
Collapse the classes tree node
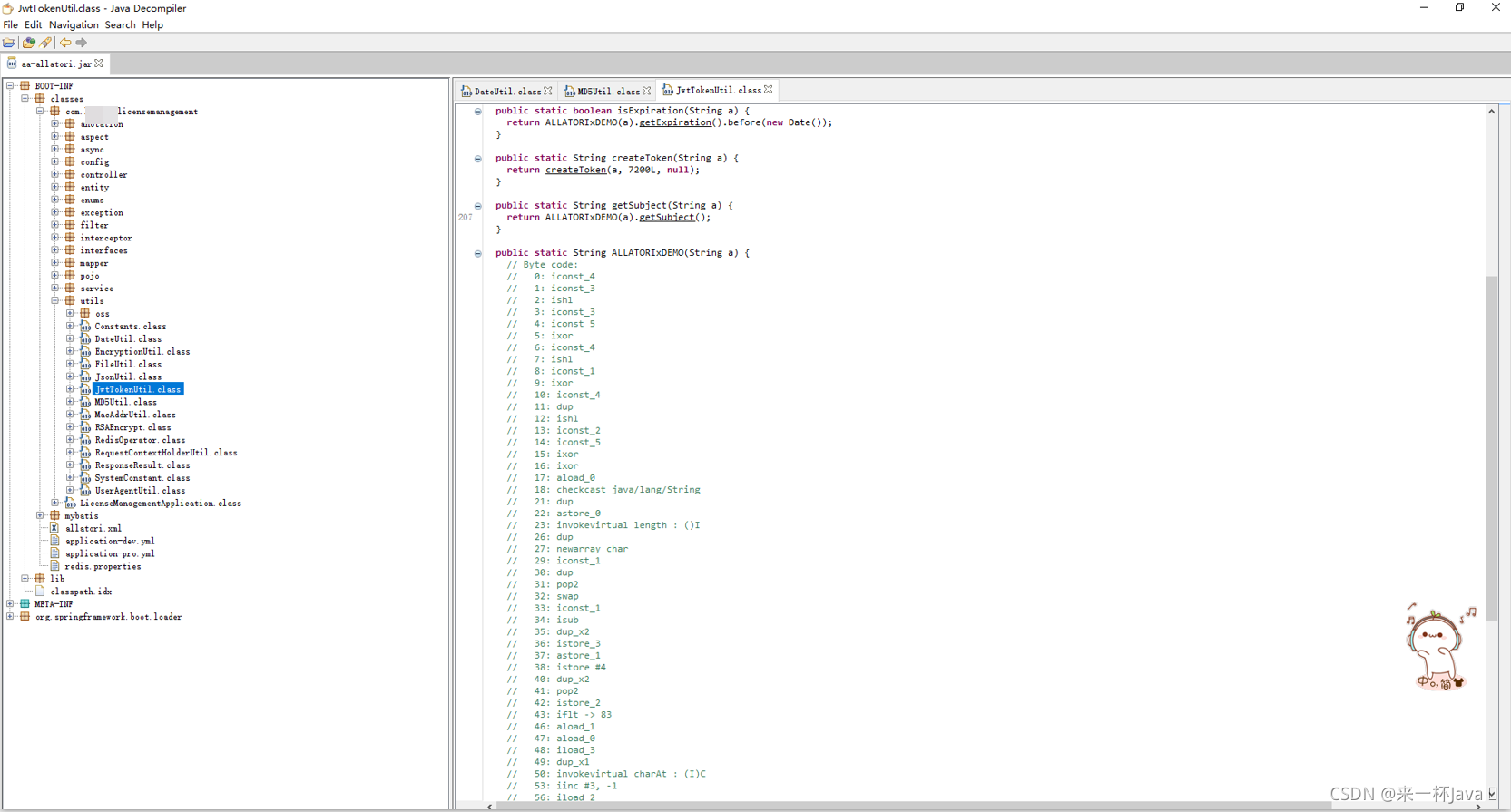click(x=25, y=99)
